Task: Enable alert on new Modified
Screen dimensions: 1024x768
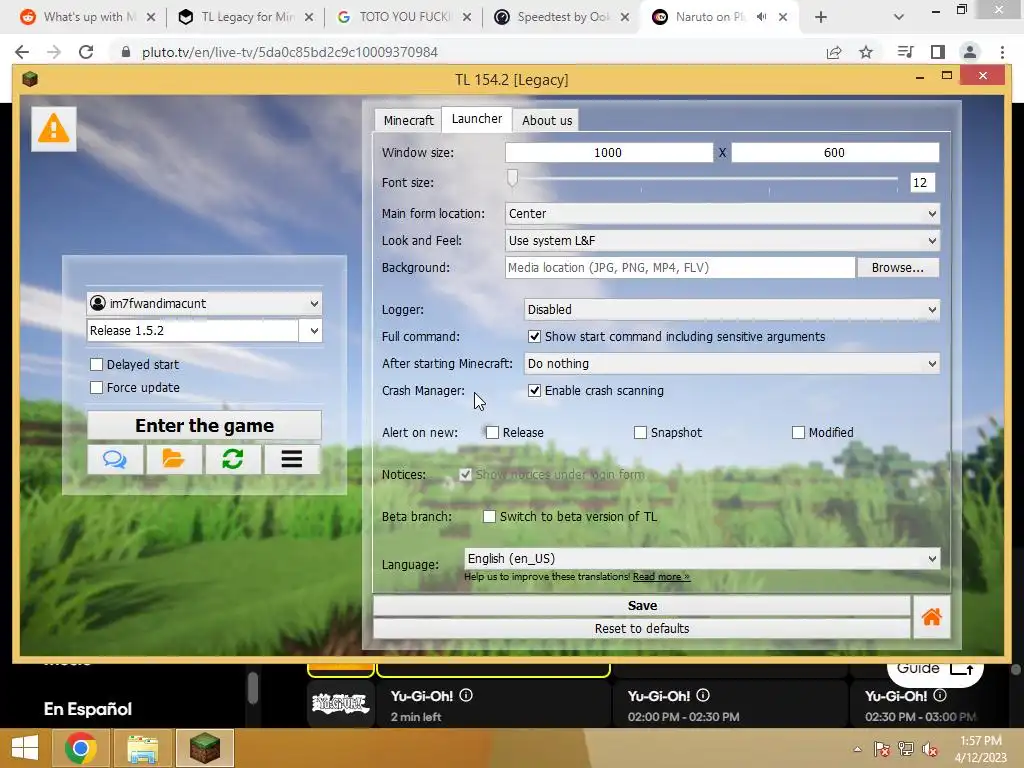Action: 798,432
